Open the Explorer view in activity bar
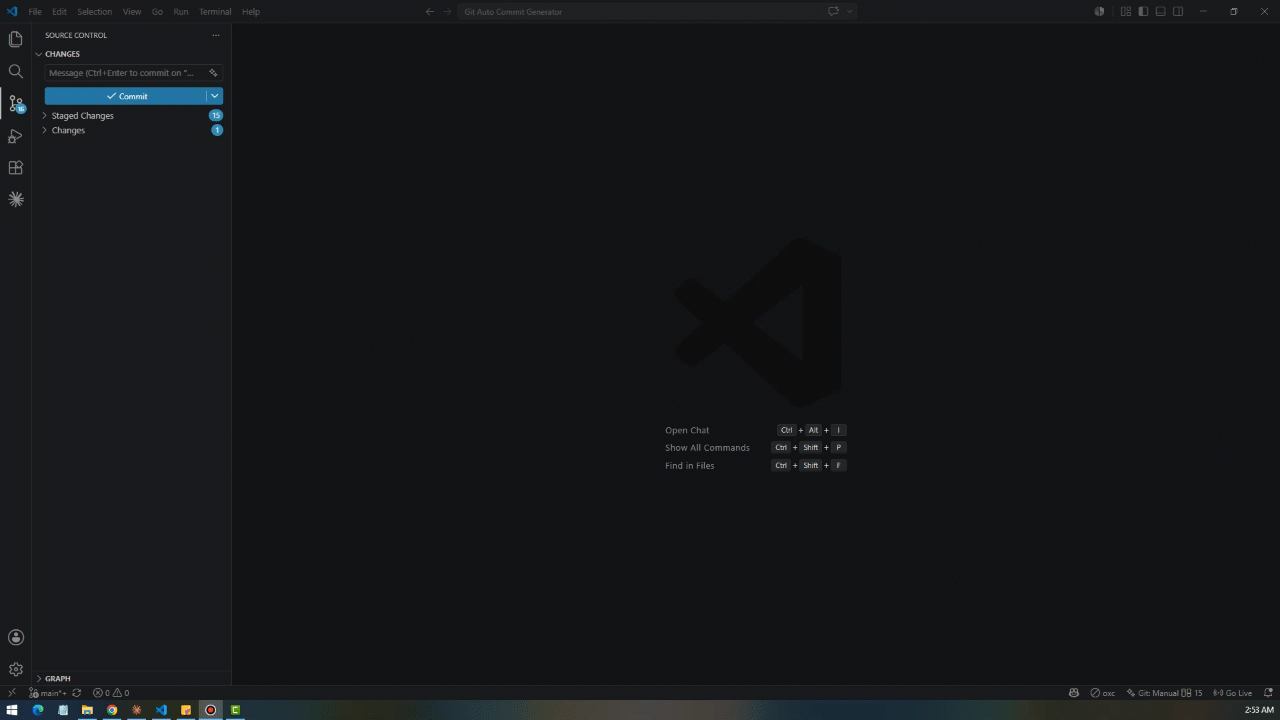Image resolution: width=1280 pixels, height=720 pixels. 15,39
